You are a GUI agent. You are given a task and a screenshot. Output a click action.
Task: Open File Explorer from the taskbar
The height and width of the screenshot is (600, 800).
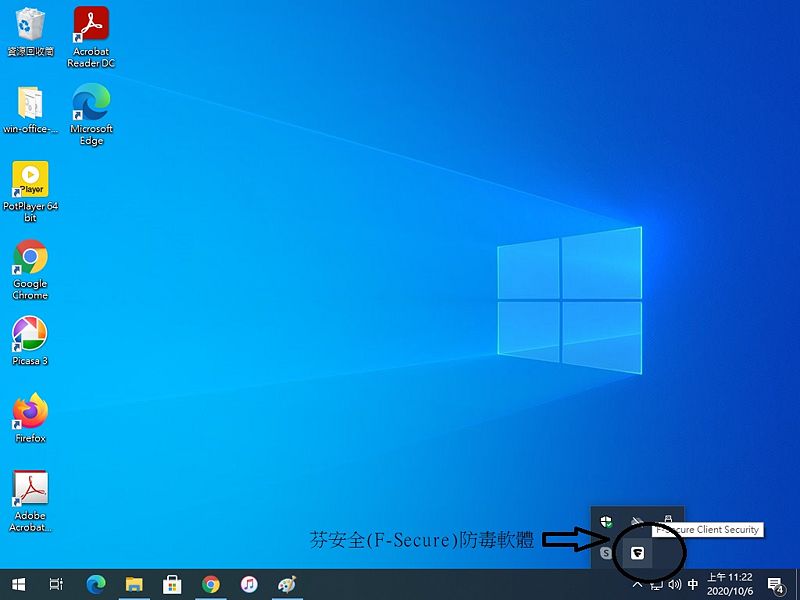point(134,584)
